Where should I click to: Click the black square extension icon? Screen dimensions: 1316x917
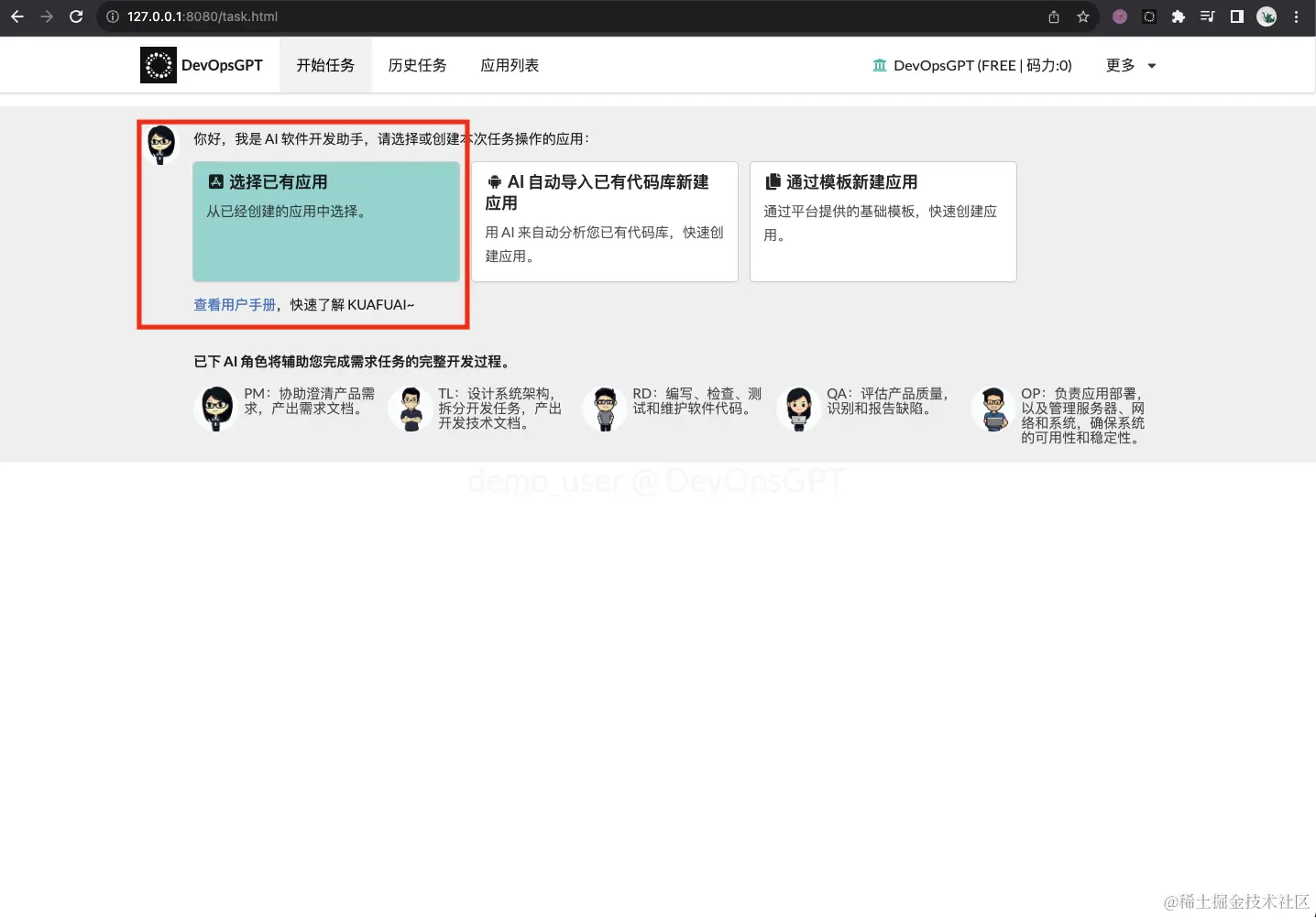(1149, 16)
